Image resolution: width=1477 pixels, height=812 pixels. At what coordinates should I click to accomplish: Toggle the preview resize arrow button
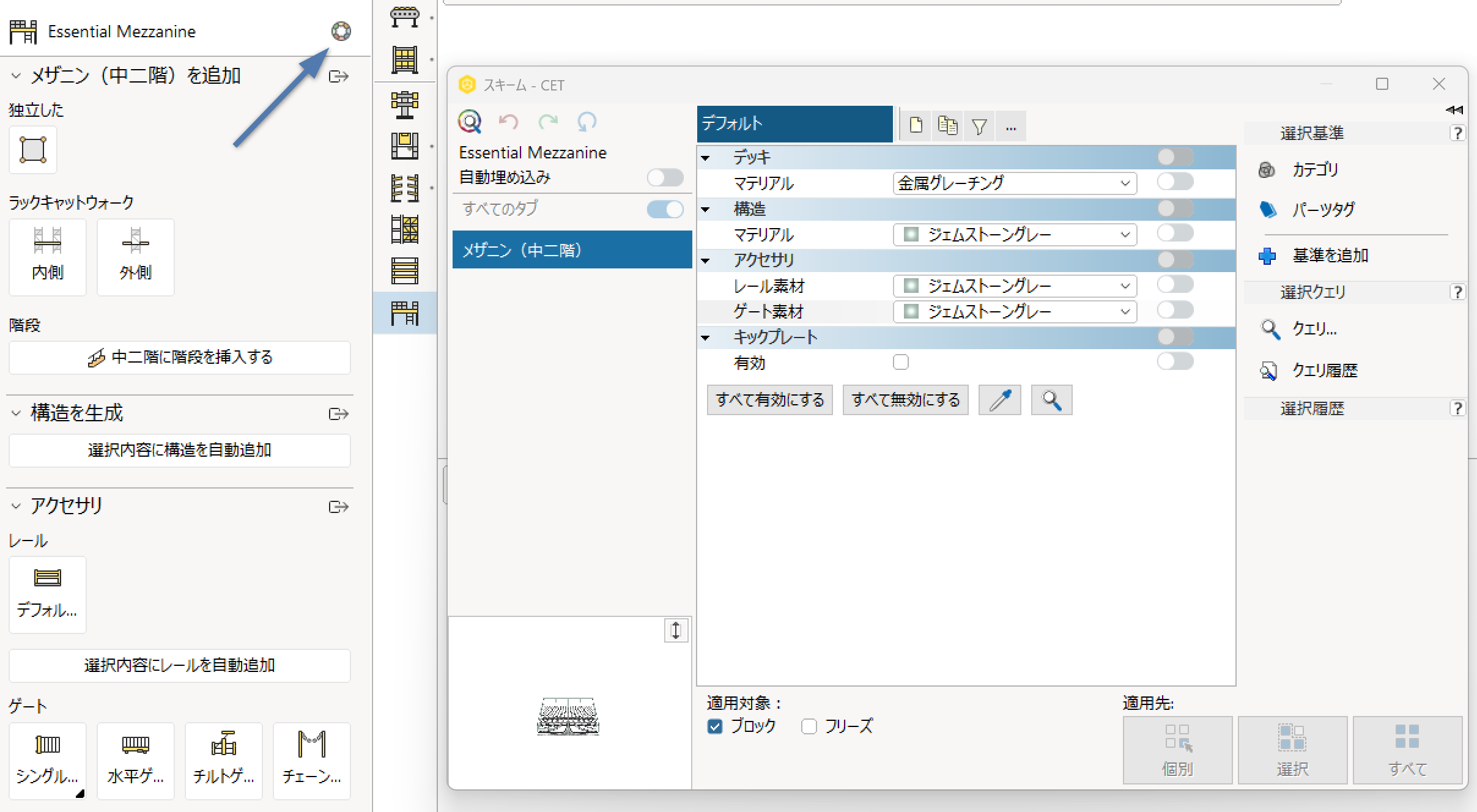coord(676,630)
